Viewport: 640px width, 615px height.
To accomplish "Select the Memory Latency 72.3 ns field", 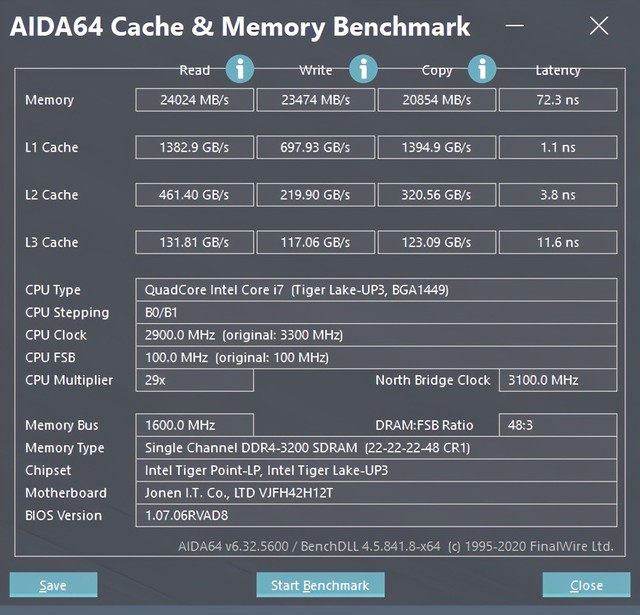I will pos(558,100).
